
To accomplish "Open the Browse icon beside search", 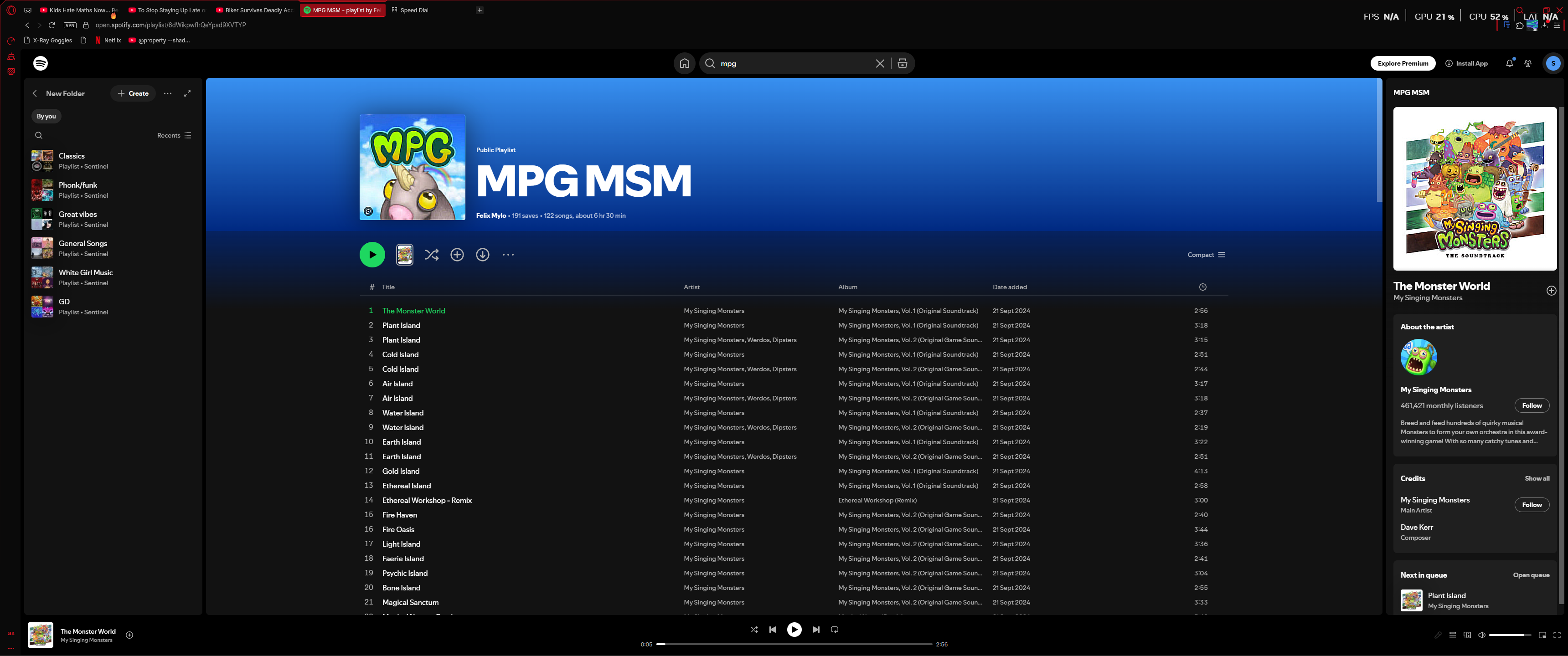I will coord(902,63).
